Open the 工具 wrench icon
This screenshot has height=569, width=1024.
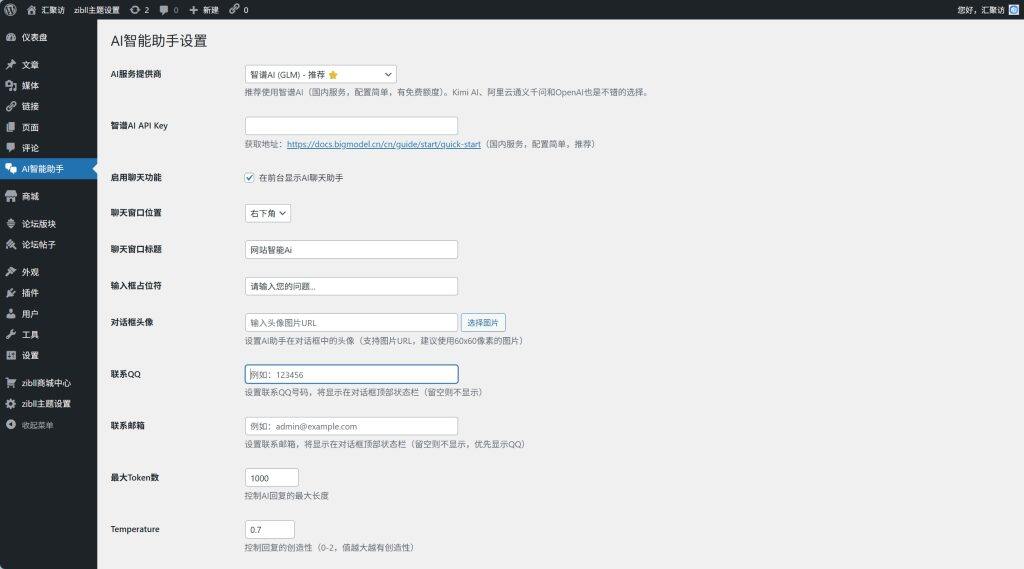pos(11,334)
